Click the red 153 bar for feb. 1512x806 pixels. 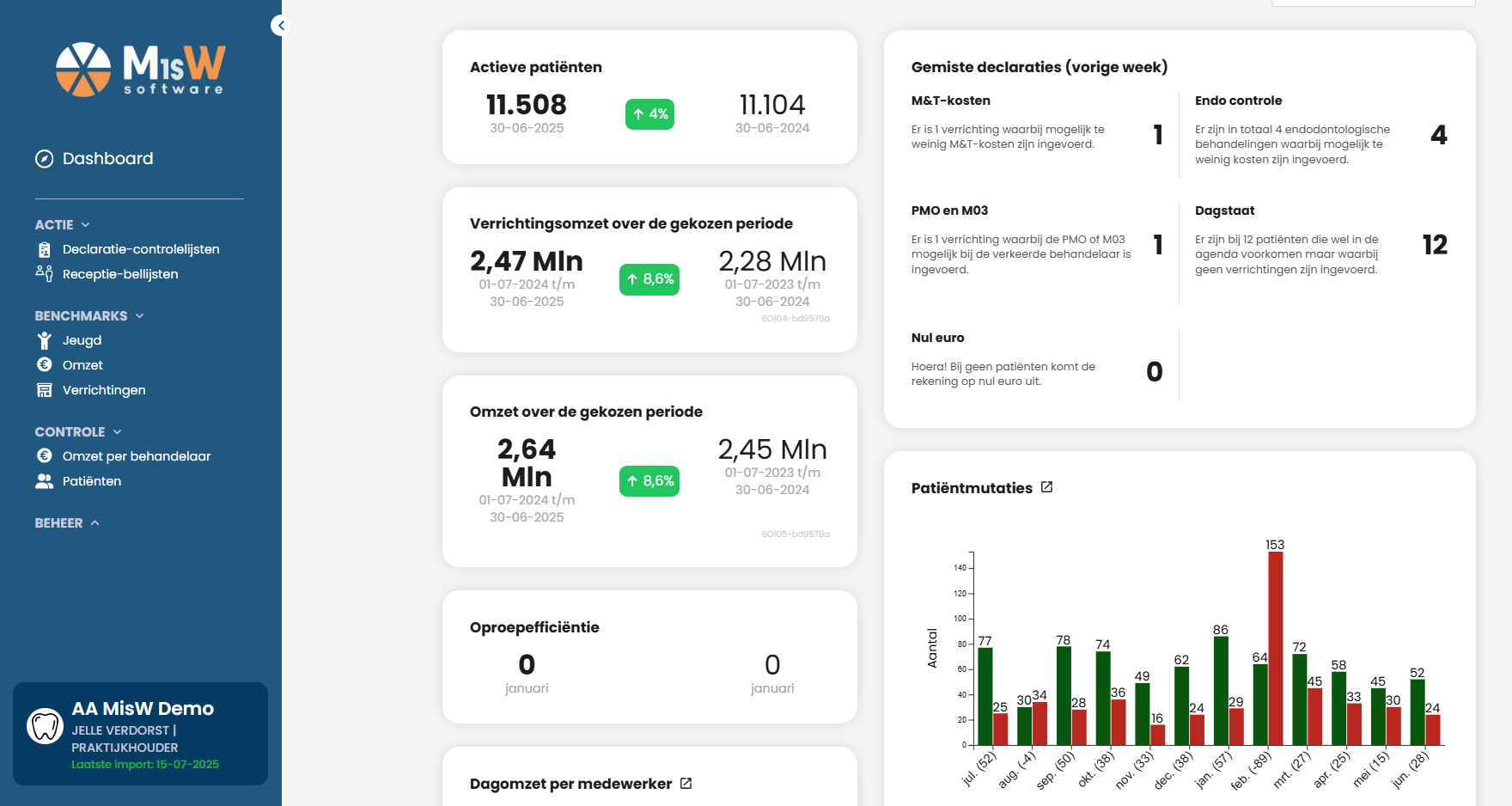[x=1276, y=649]
